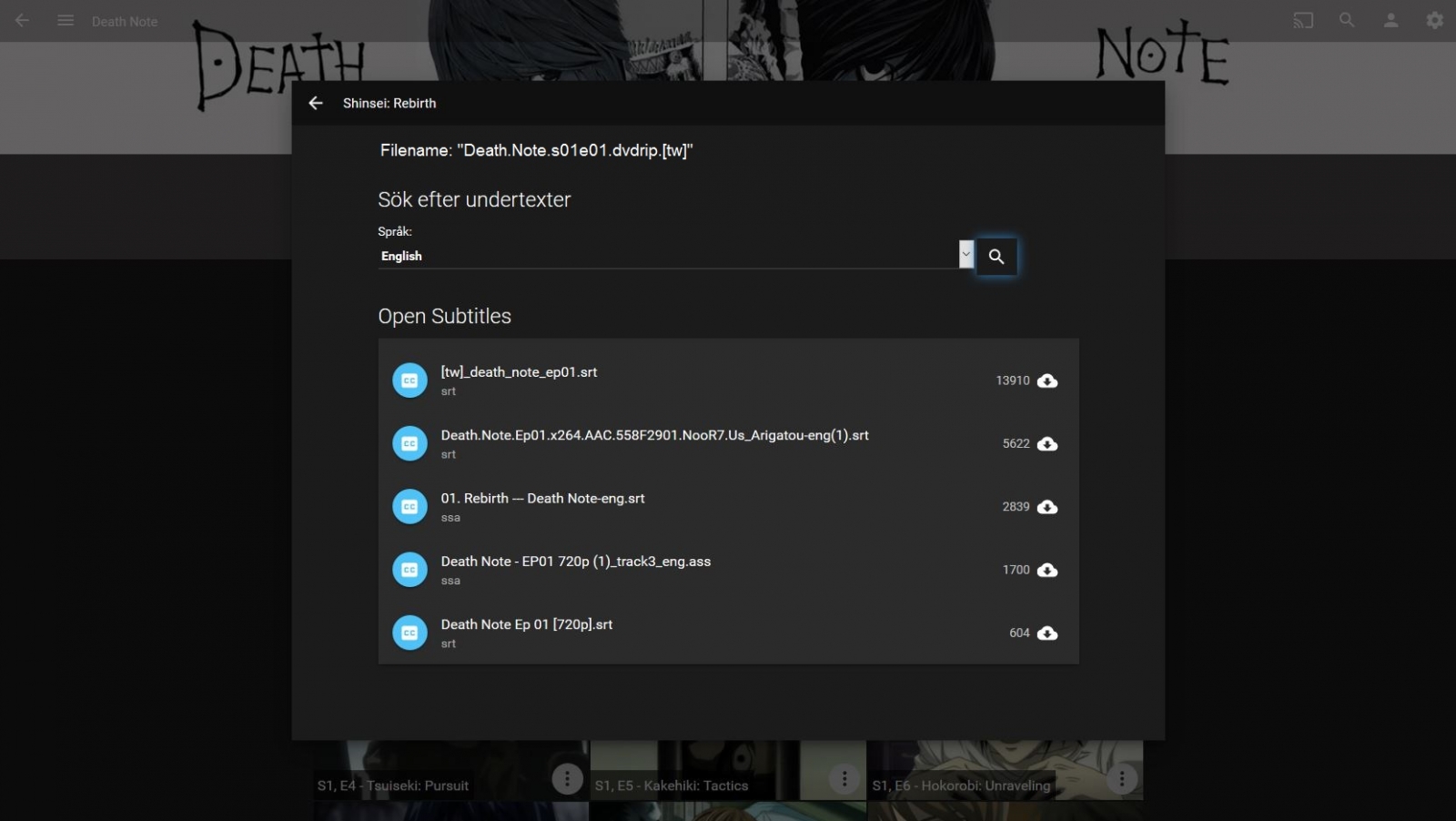Viewport: 1456px width, 821px height.
Task: Select Death Note - EP01 720p track3 name
Action: coord(576,562)
